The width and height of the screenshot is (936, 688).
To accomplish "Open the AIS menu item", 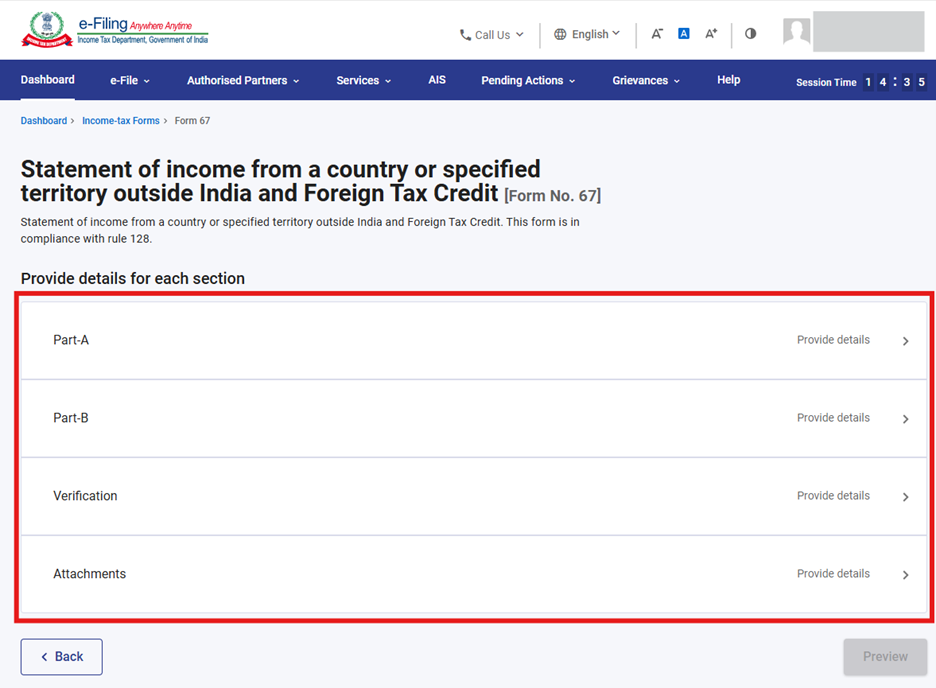I will (437, 80).
